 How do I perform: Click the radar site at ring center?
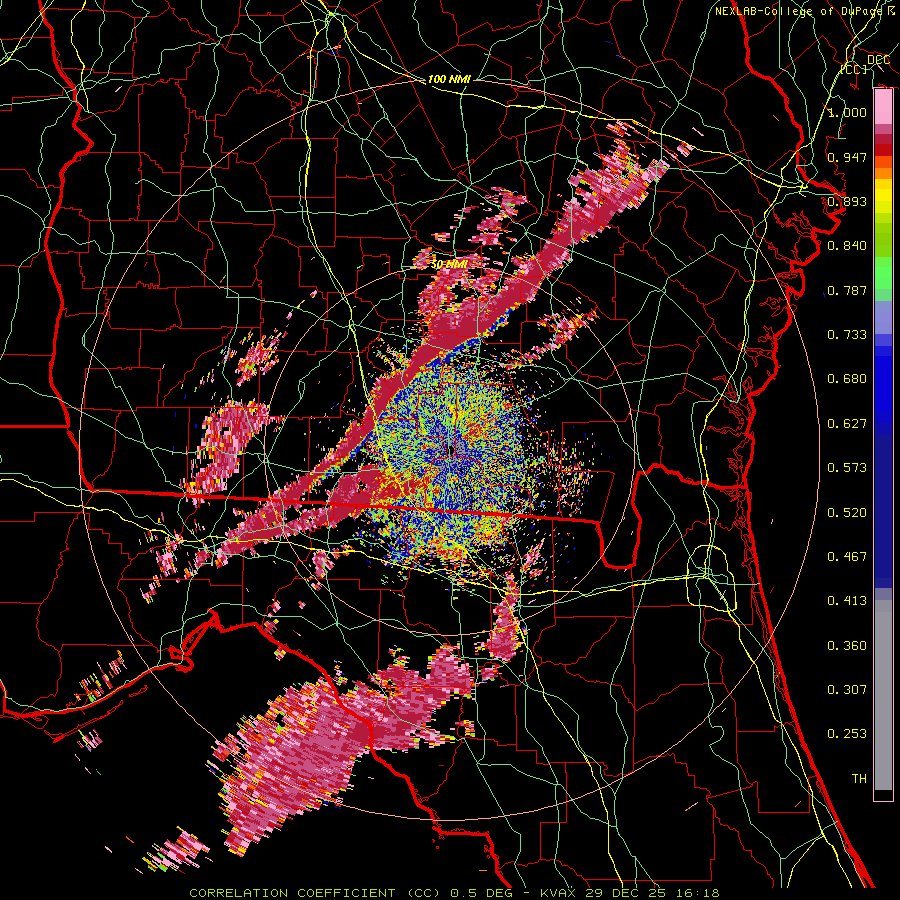[451, 449]
